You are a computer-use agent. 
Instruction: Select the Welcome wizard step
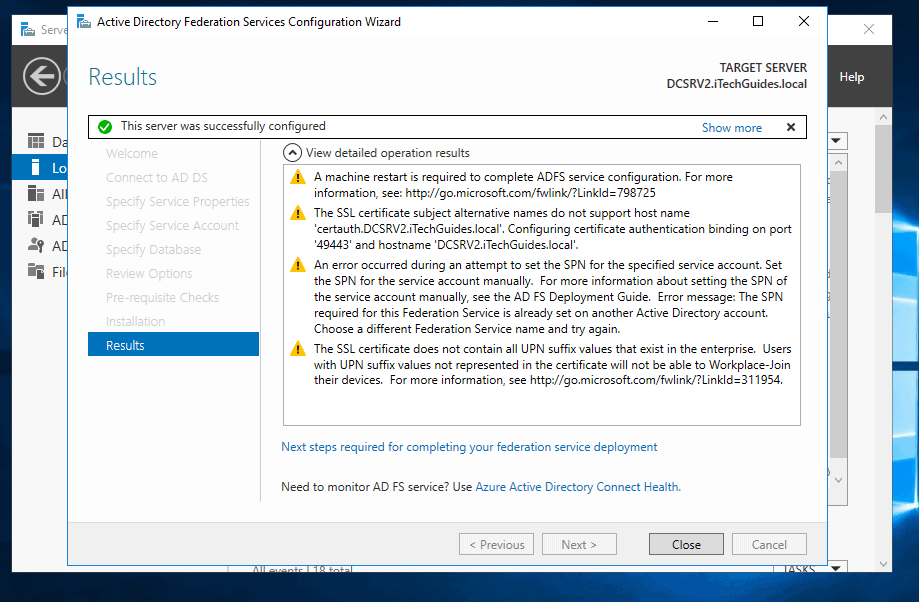[x=132, y=153]
